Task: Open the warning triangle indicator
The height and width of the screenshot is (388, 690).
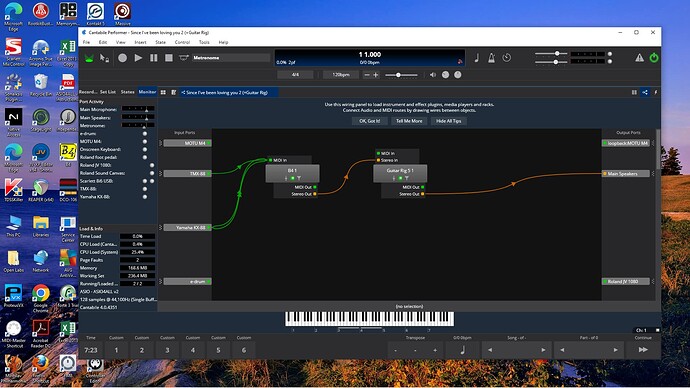Action: click(x=639, y=58)
